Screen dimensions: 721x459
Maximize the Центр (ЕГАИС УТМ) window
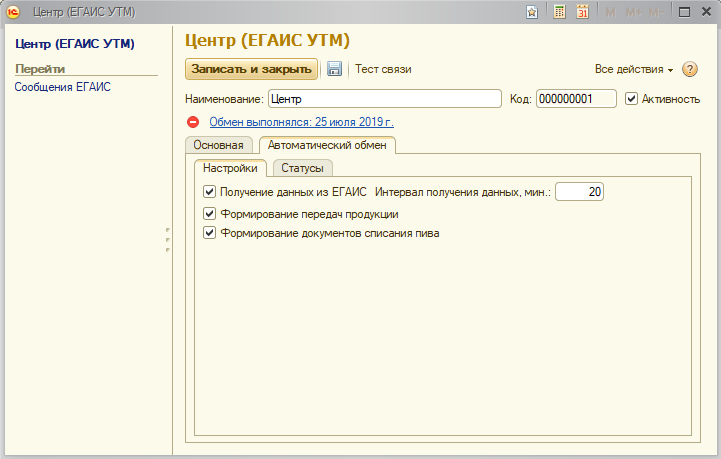pyautogui.click(x=684, y=12)
